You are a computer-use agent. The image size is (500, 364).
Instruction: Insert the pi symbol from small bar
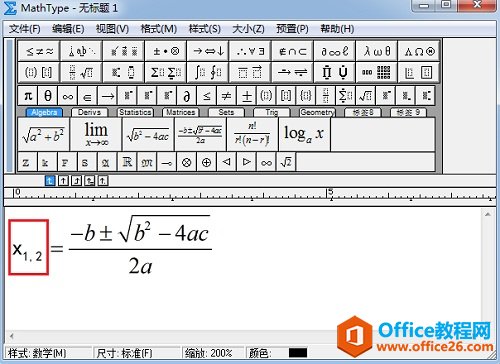[x=28, y=96]
